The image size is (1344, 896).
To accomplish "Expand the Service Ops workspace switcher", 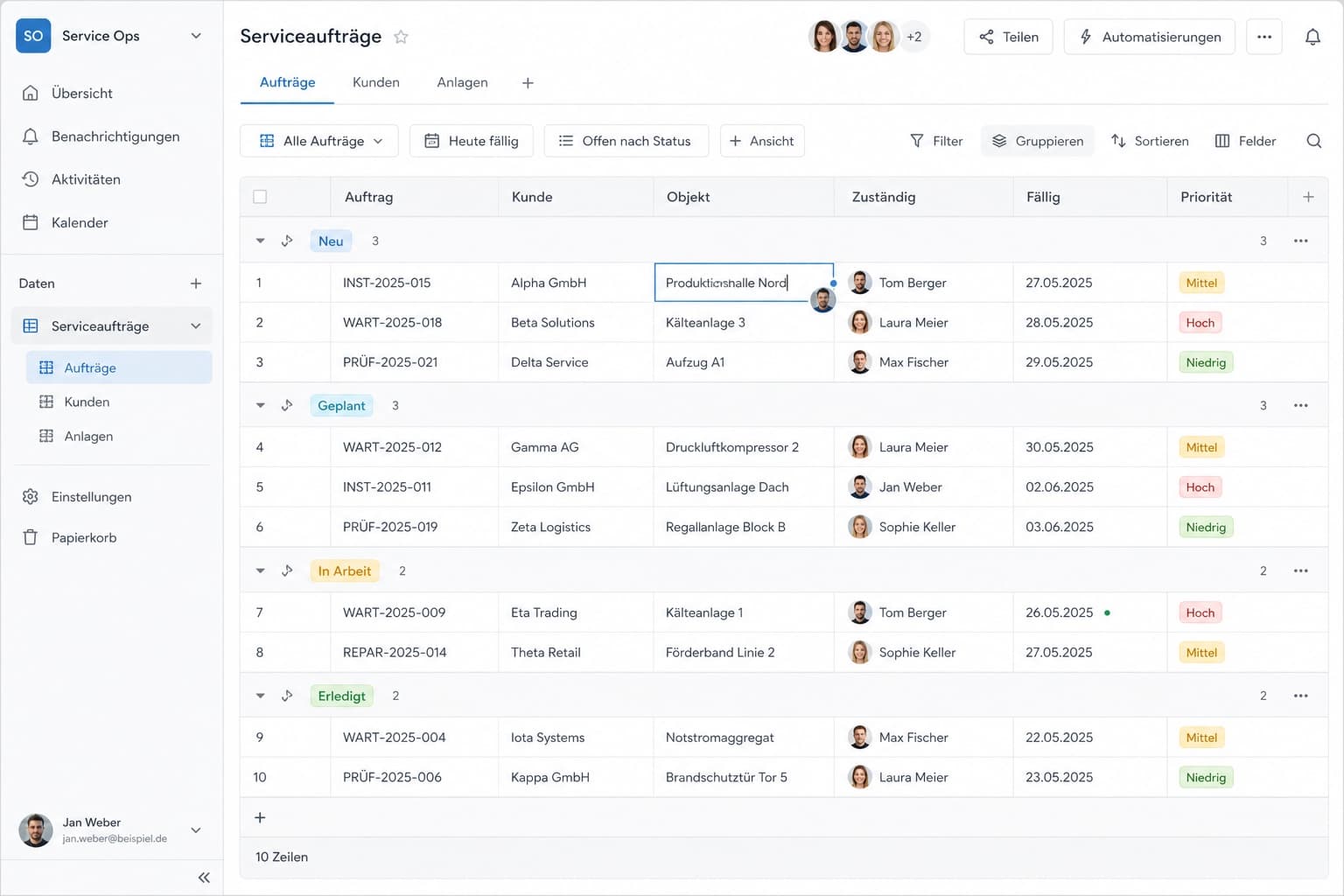I will 196,36.
